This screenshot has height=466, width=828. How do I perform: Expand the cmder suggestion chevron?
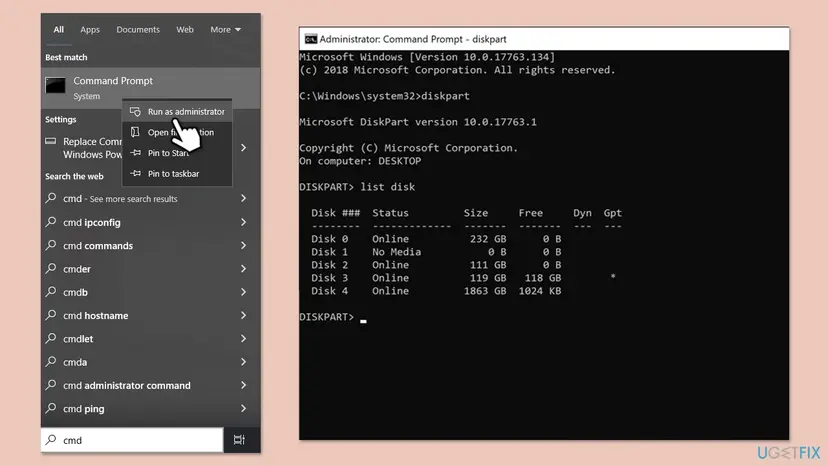pos(243,268)
